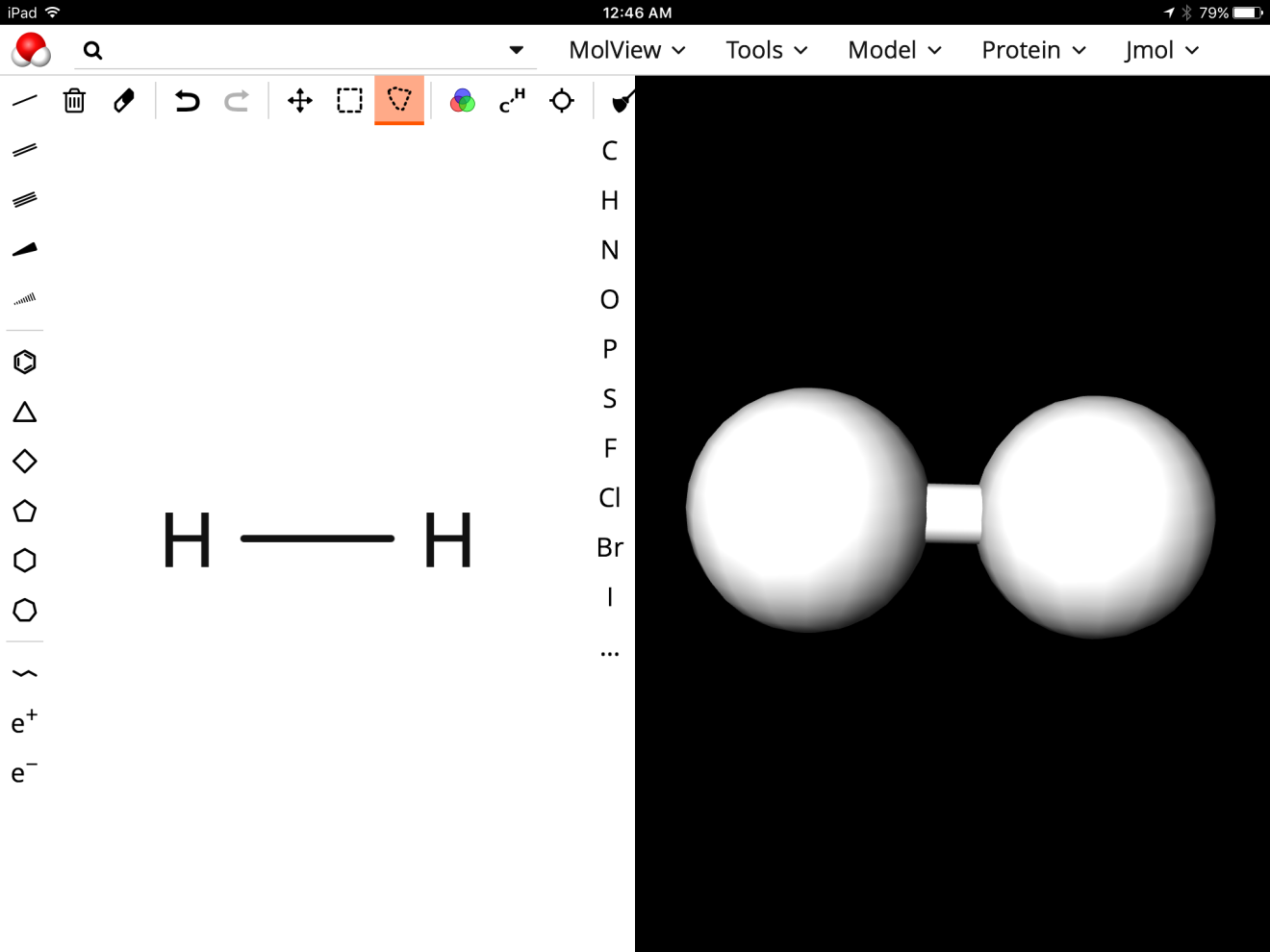Toggle implicit hydrogen display (C-H icon)
Screen dimensions: 1270x952
512,100
